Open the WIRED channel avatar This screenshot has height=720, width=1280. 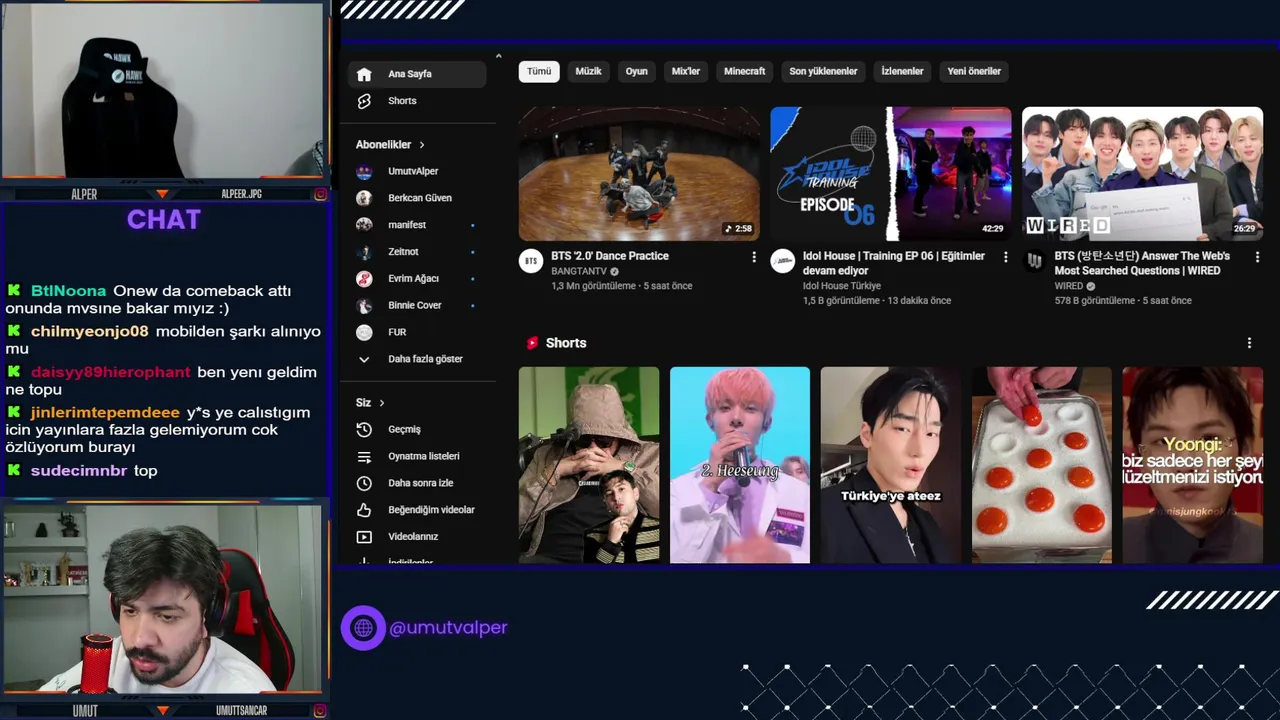1034,261
